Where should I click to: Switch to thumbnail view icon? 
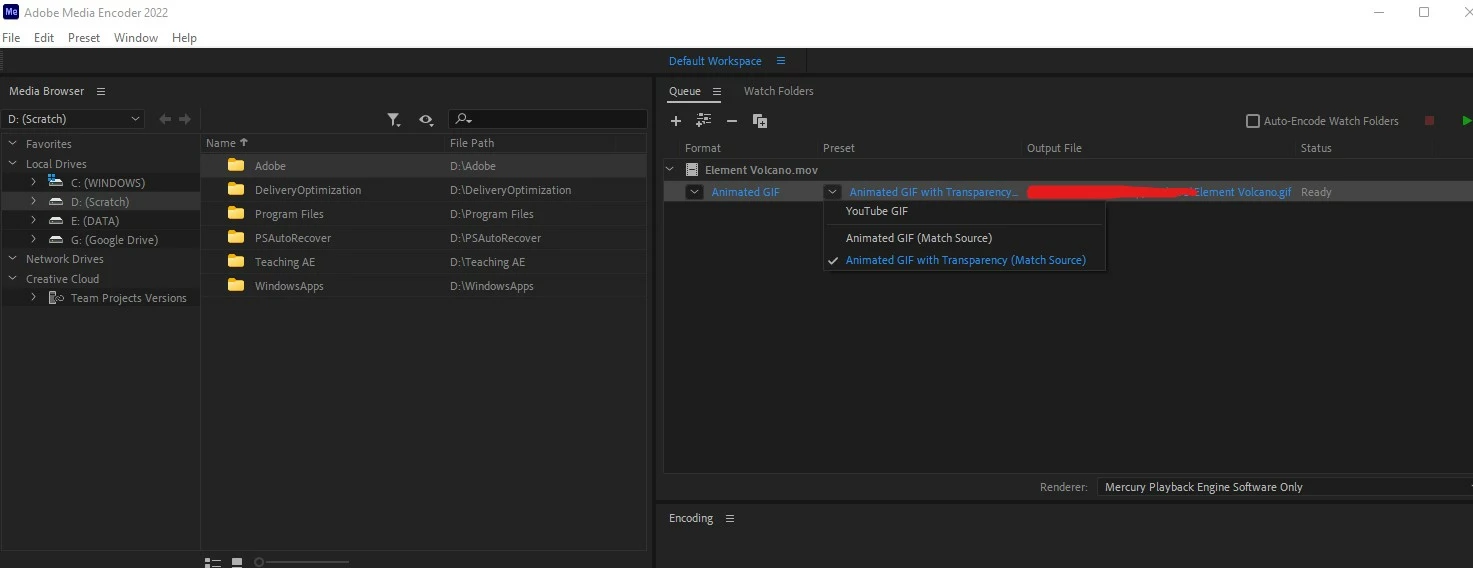[x=237, y=563]
